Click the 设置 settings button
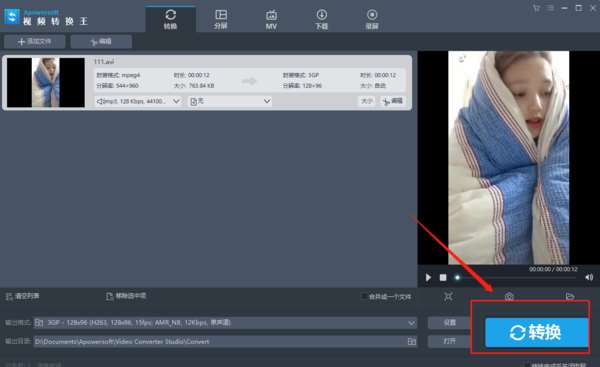The image size is (600, 367). [x=449, y=323]
